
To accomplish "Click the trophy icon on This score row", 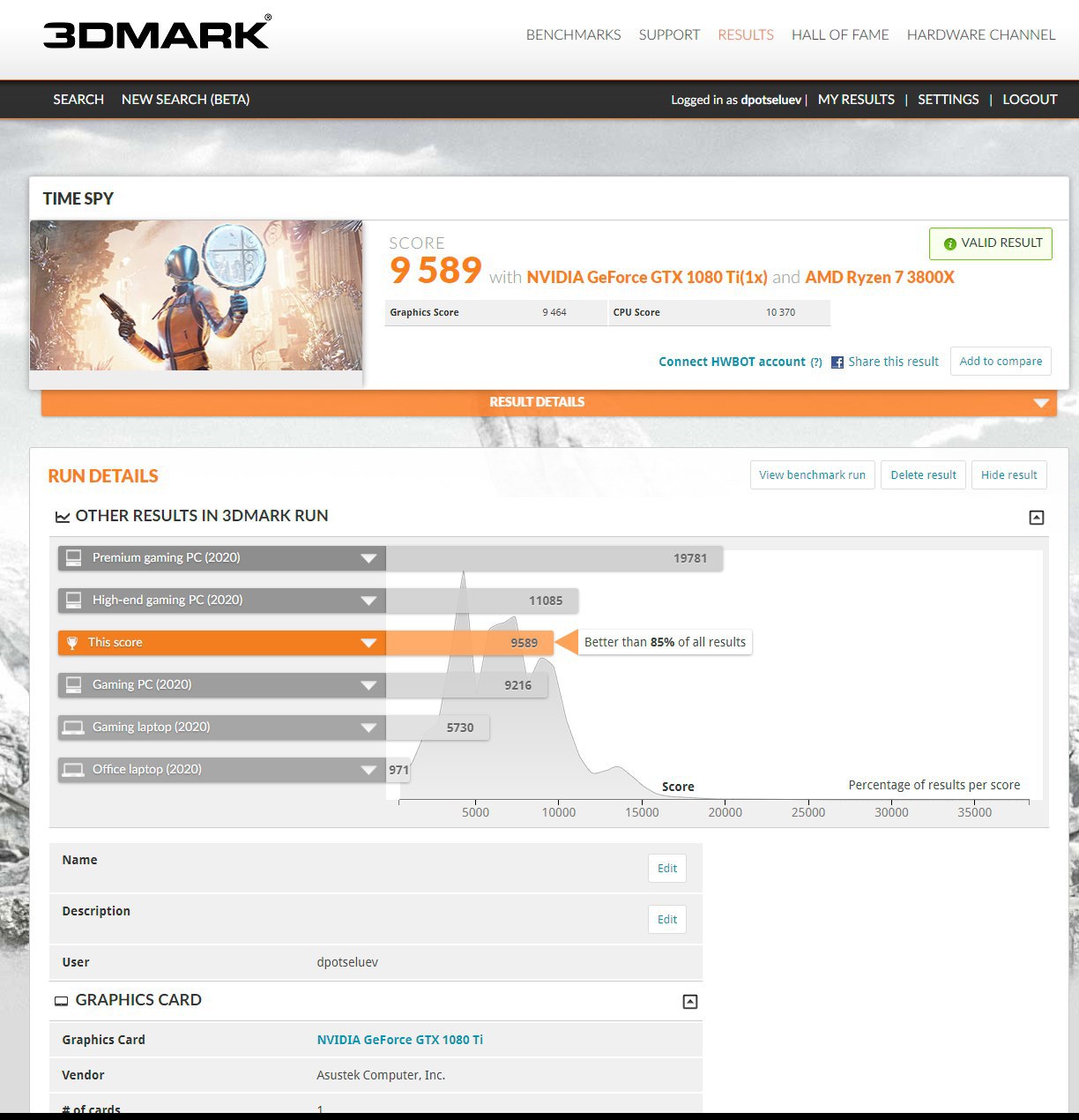I will pyautogui.click(x=72, y=643).
